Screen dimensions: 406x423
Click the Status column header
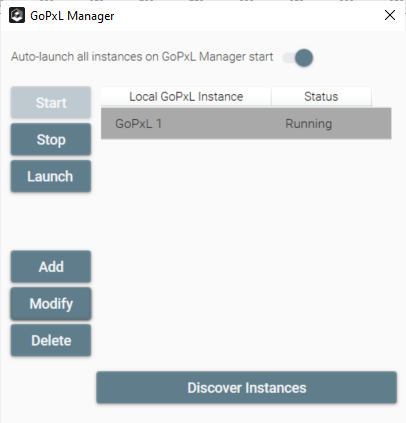point(321,97)
